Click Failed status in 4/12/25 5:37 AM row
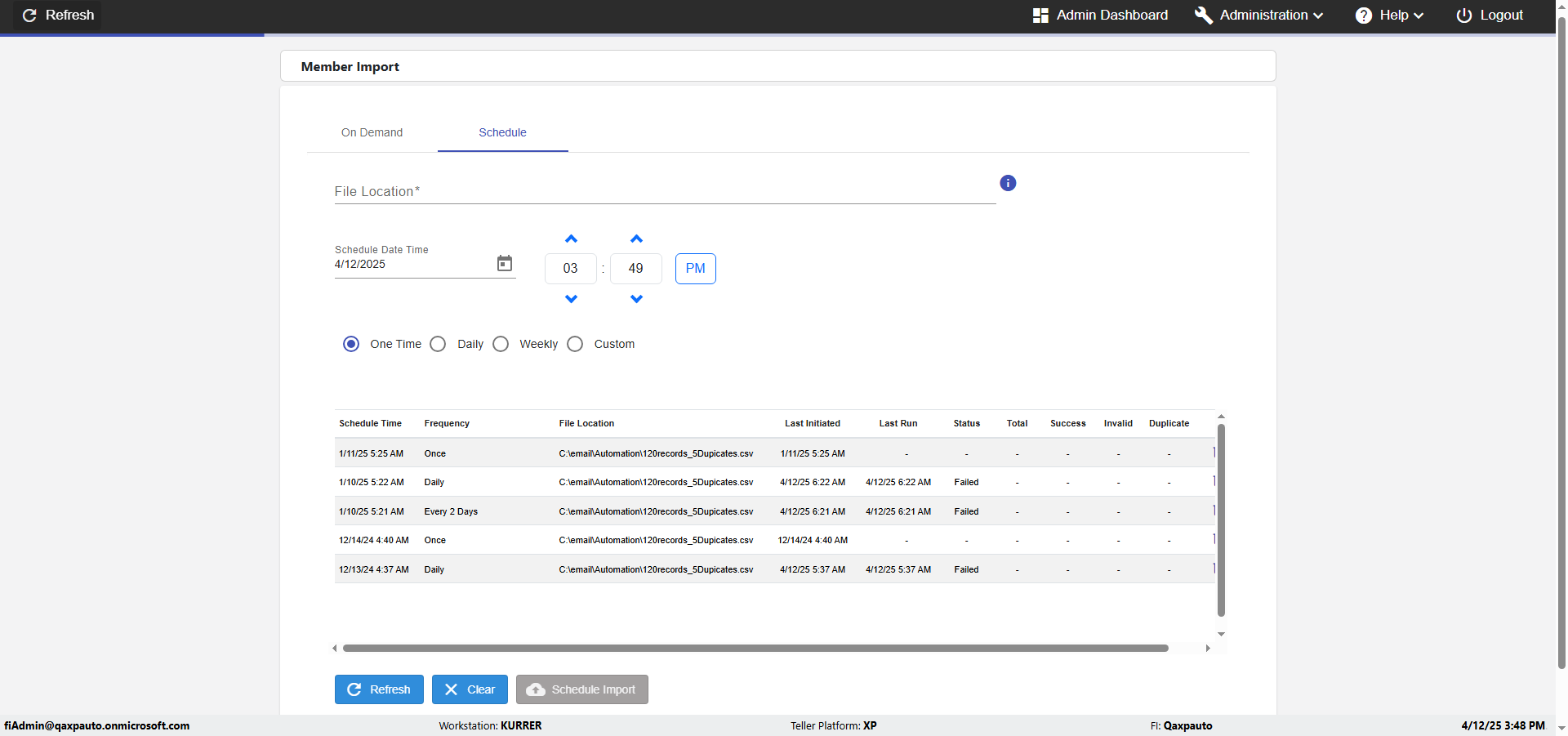The image size is (1568, 736). point(966,569)
